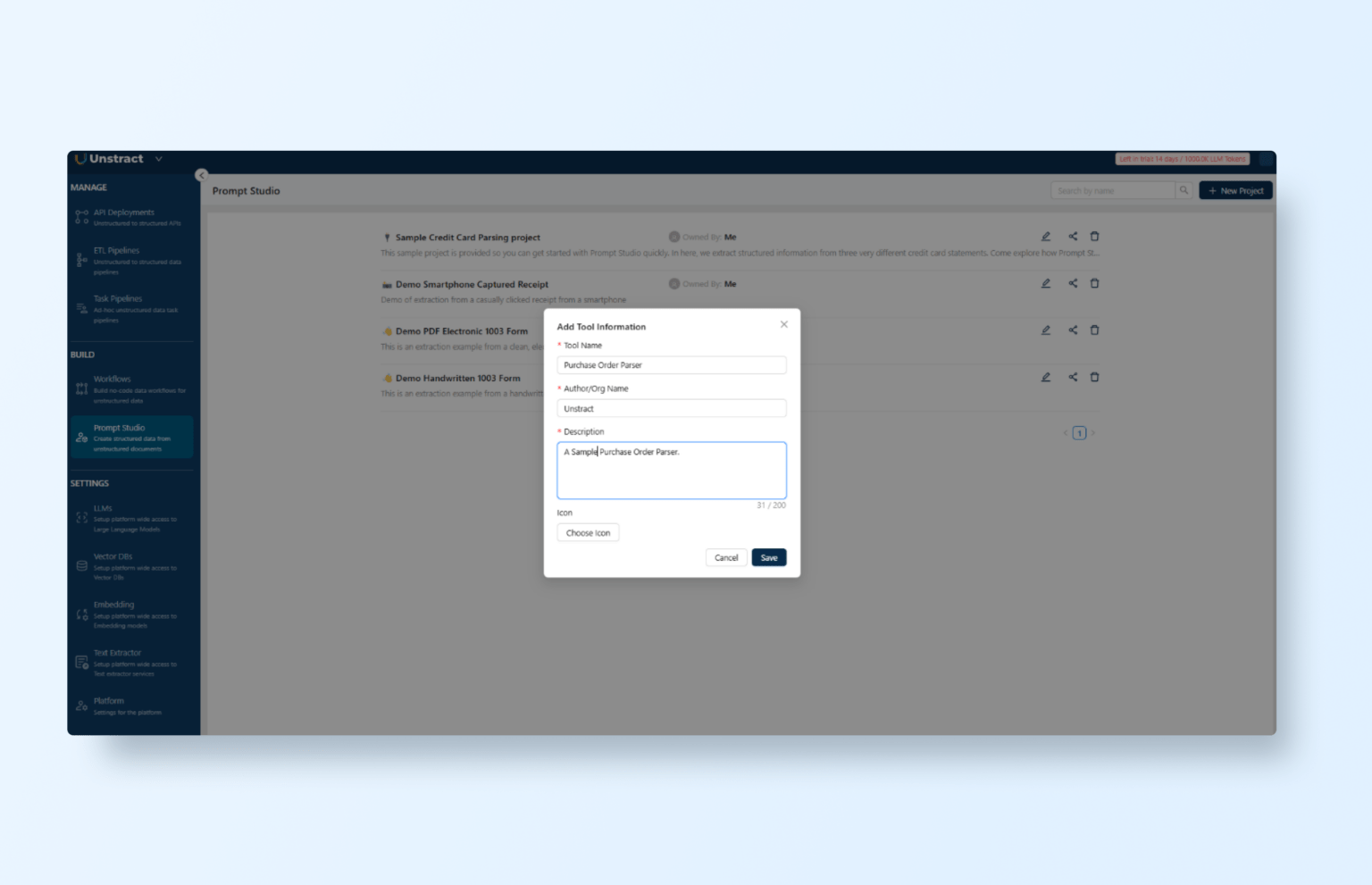Focus the Author/Org Name field
Screen dimensions: 1372x885
672,408
